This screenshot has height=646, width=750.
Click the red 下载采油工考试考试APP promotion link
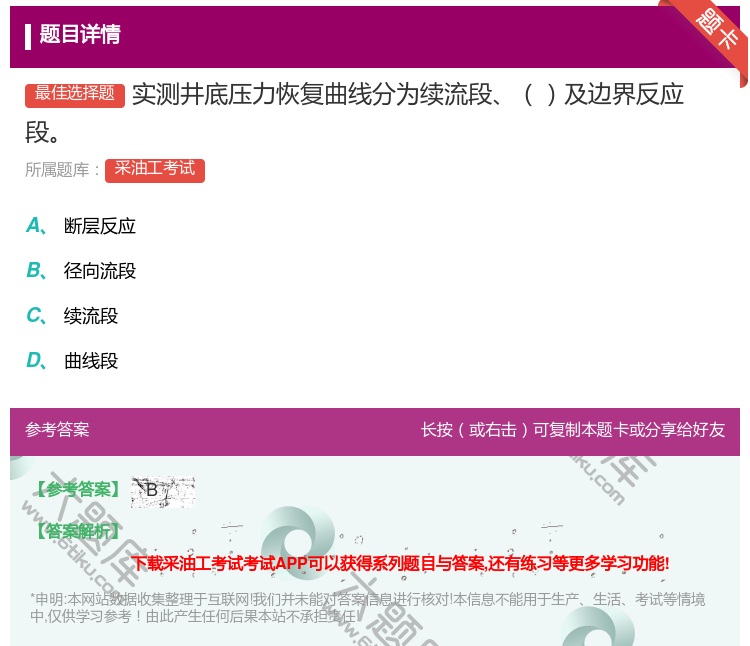point(400,563)
